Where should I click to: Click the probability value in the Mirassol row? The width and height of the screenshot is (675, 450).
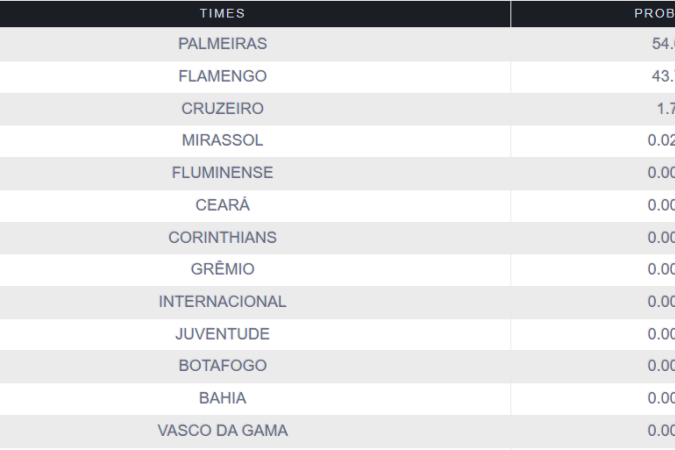[x=660, y=140]
